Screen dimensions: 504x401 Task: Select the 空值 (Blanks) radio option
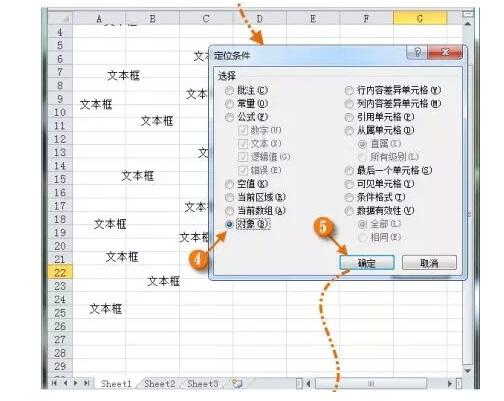tap(247, 184)
